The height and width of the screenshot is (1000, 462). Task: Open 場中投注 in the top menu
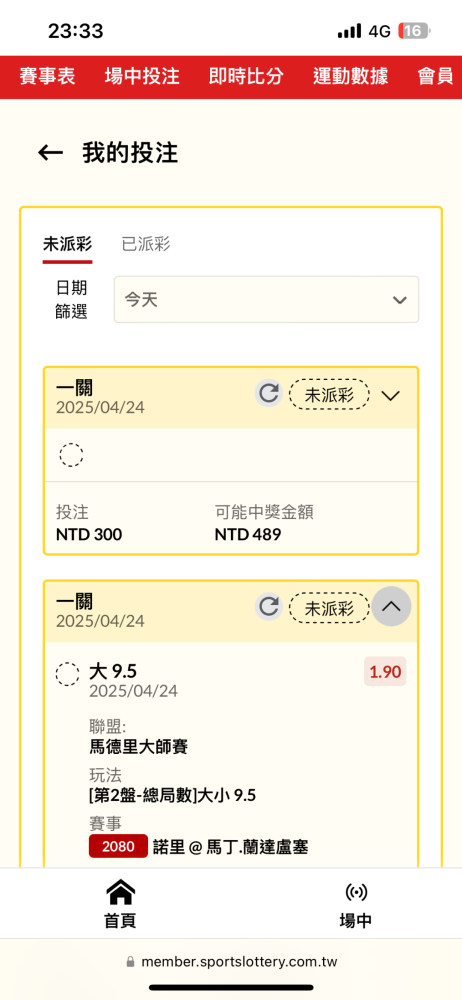[142, 77]
